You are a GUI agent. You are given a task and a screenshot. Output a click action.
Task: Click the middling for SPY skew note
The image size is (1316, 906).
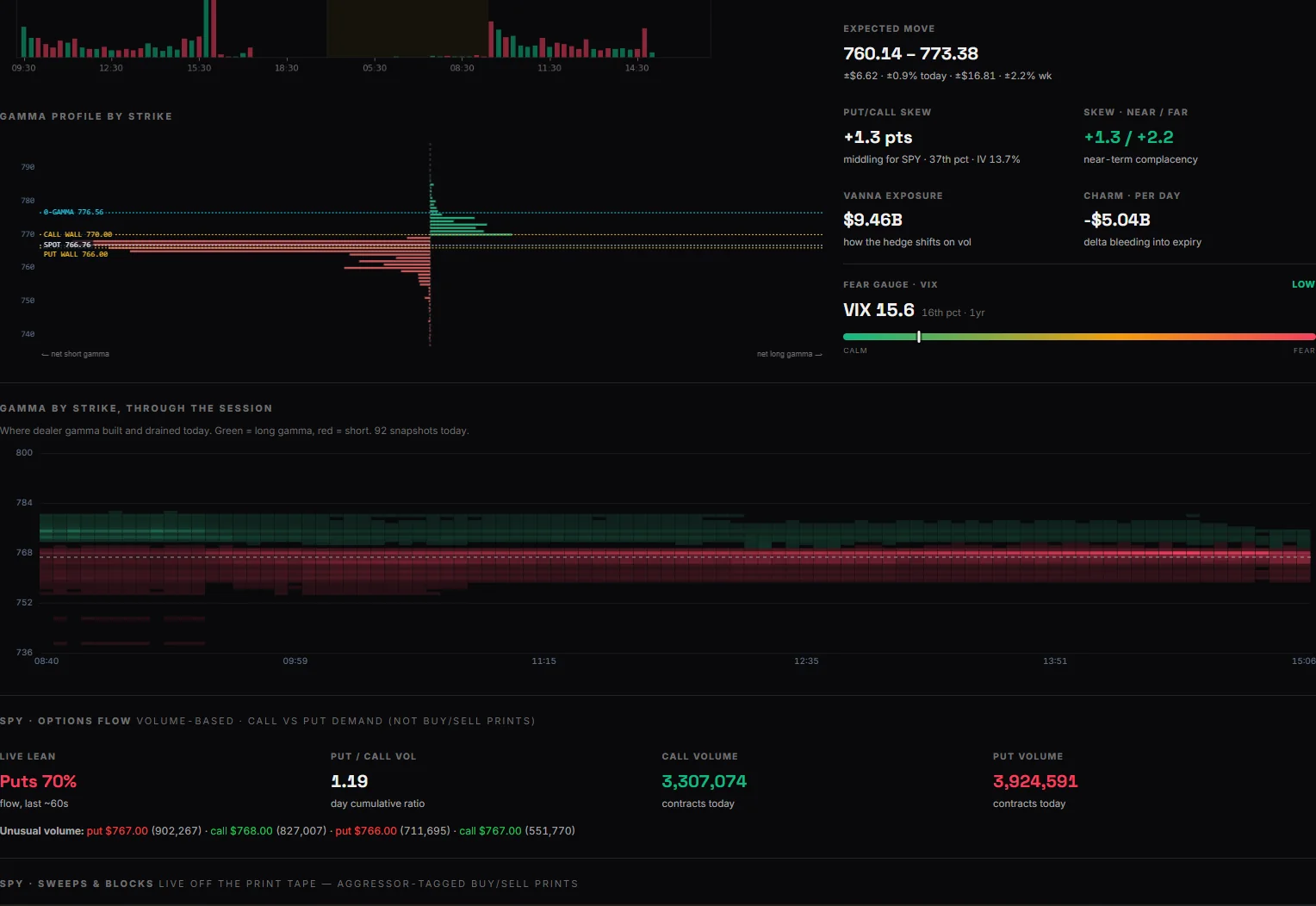pyautogui.click(x=931, y=159)
